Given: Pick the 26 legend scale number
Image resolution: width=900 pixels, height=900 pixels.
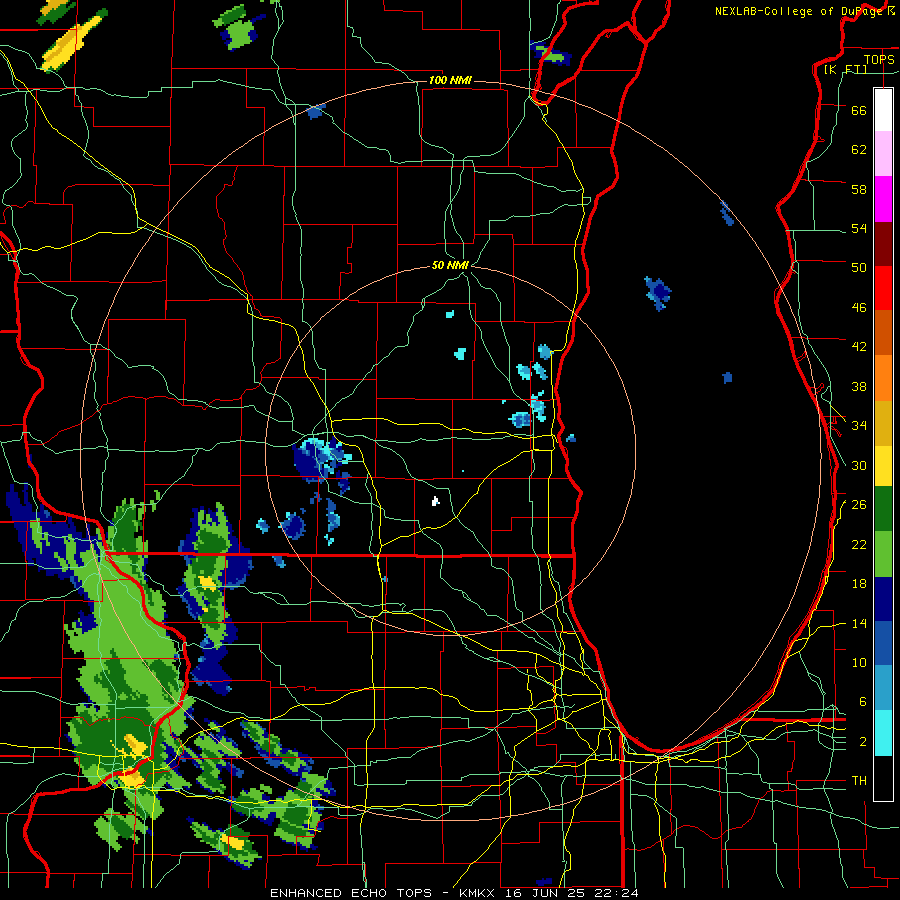Looking at the screenshot, I should click(x=859, y=505).
